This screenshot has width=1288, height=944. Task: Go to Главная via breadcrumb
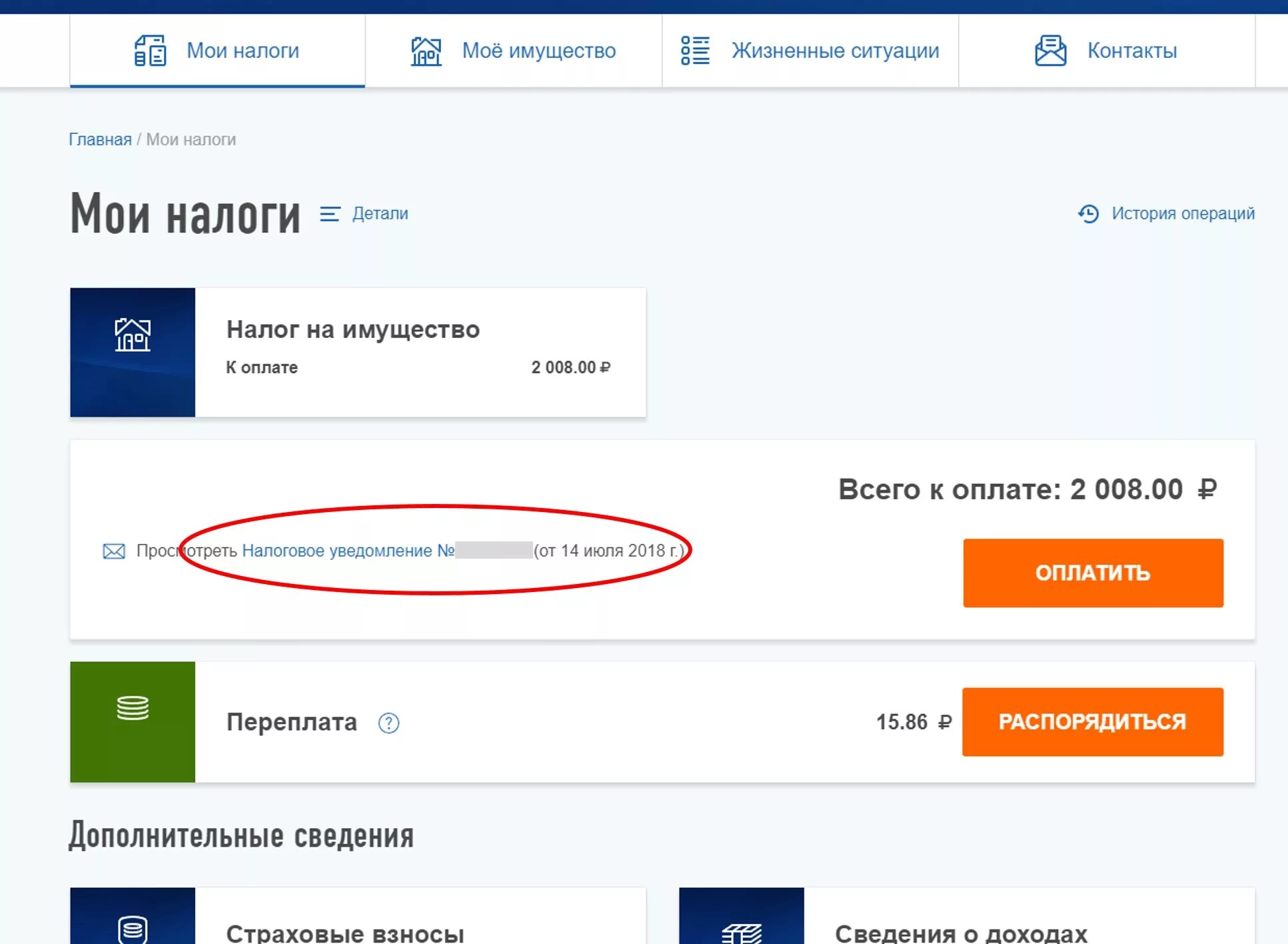[100, 139]
